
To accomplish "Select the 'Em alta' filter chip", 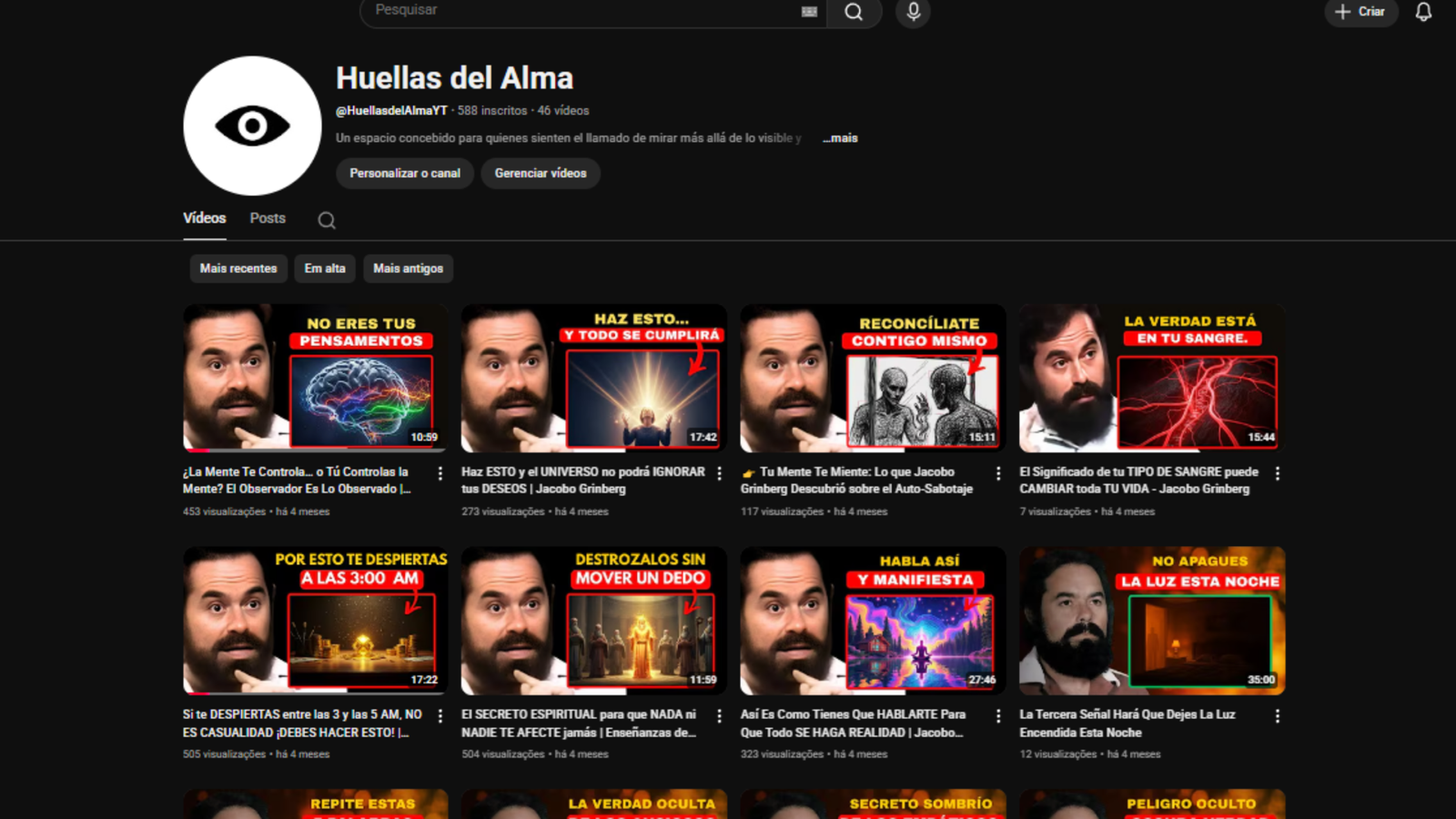I will 325,268.
